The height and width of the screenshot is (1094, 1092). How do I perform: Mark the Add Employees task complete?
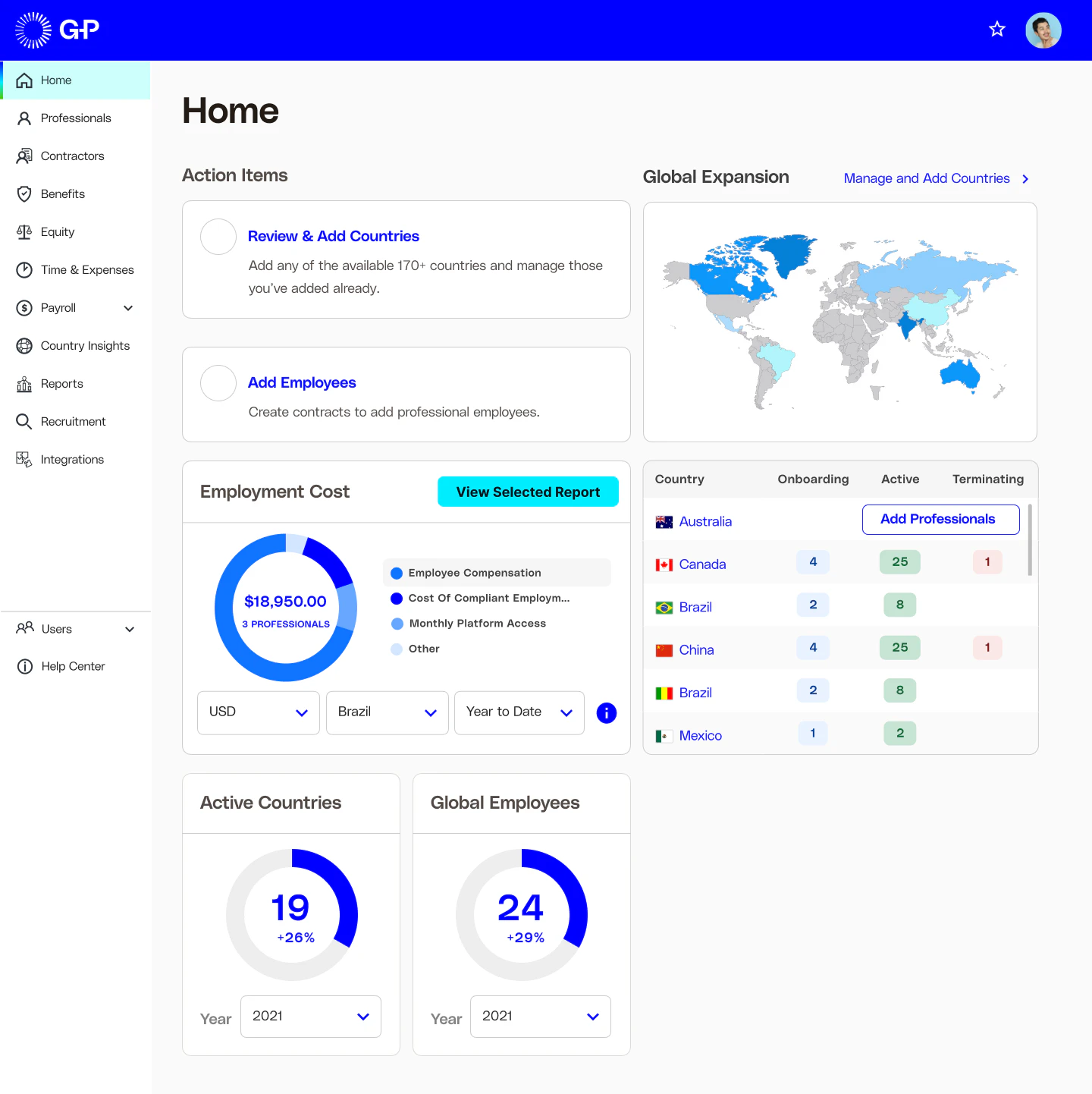(218, 383)
